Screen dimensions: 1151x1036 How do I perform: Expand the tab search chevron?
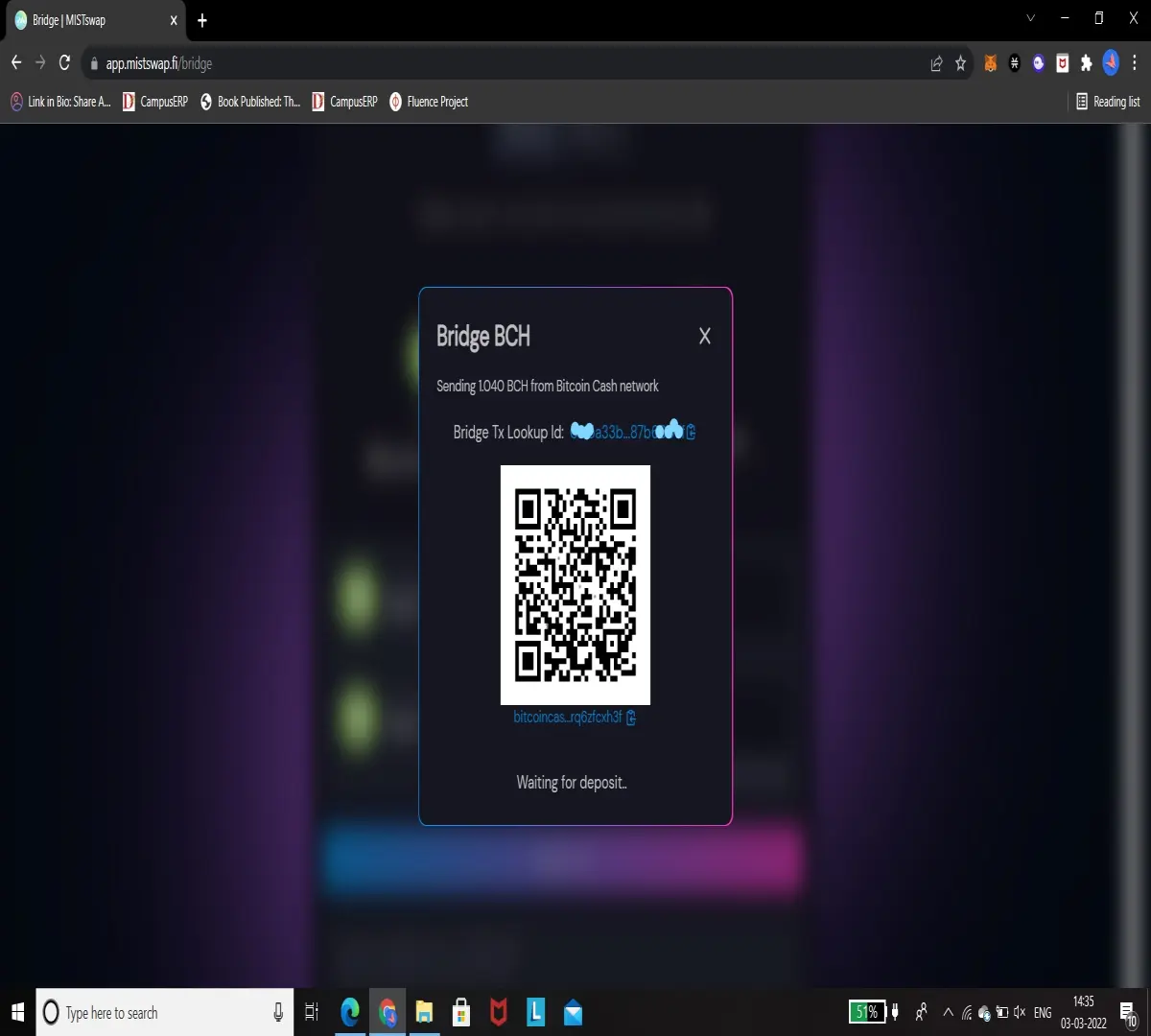coord(1031,18)
